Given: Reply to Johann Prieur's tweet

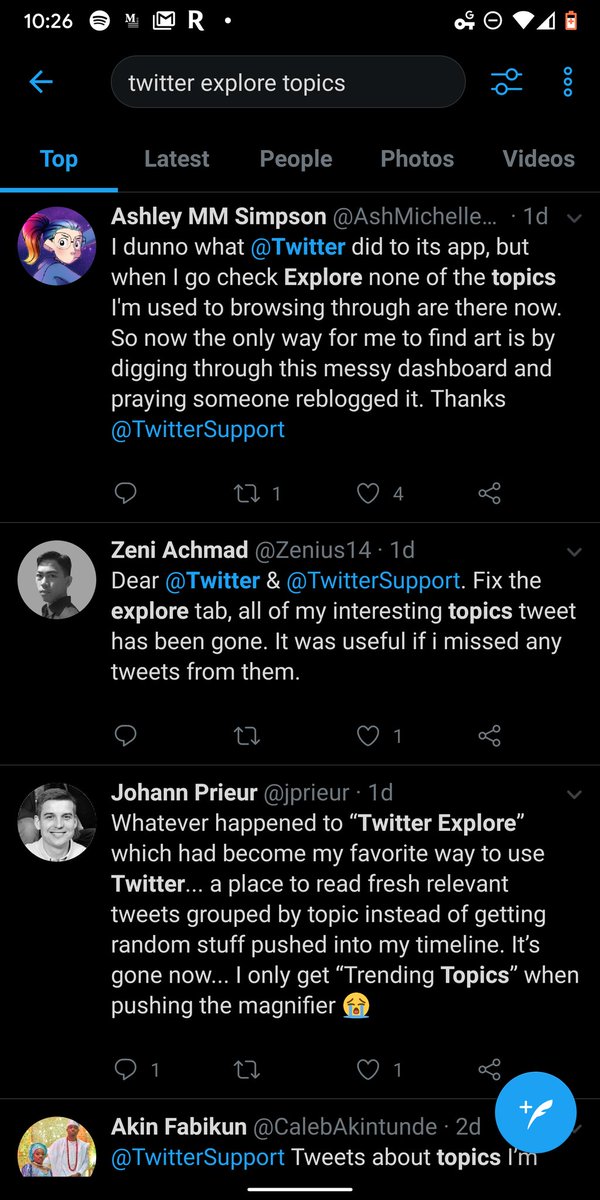Looking at the screenshot, I should click(126, 1070).
